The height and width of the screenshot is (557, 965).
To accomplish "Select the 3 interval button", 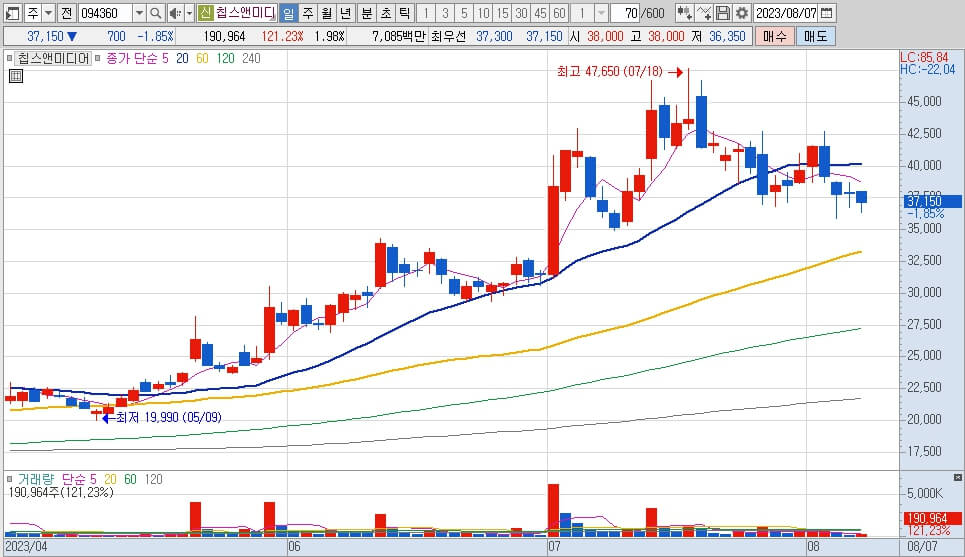I will click(x=445, y=13).
